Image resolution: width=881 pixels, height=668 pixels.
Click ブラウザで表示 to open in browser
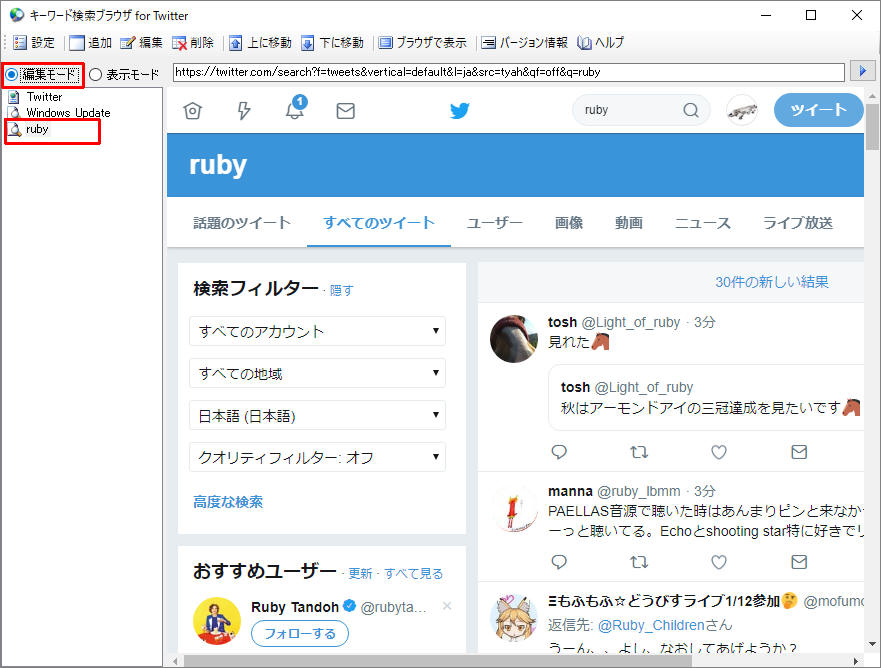click(423, 43)
